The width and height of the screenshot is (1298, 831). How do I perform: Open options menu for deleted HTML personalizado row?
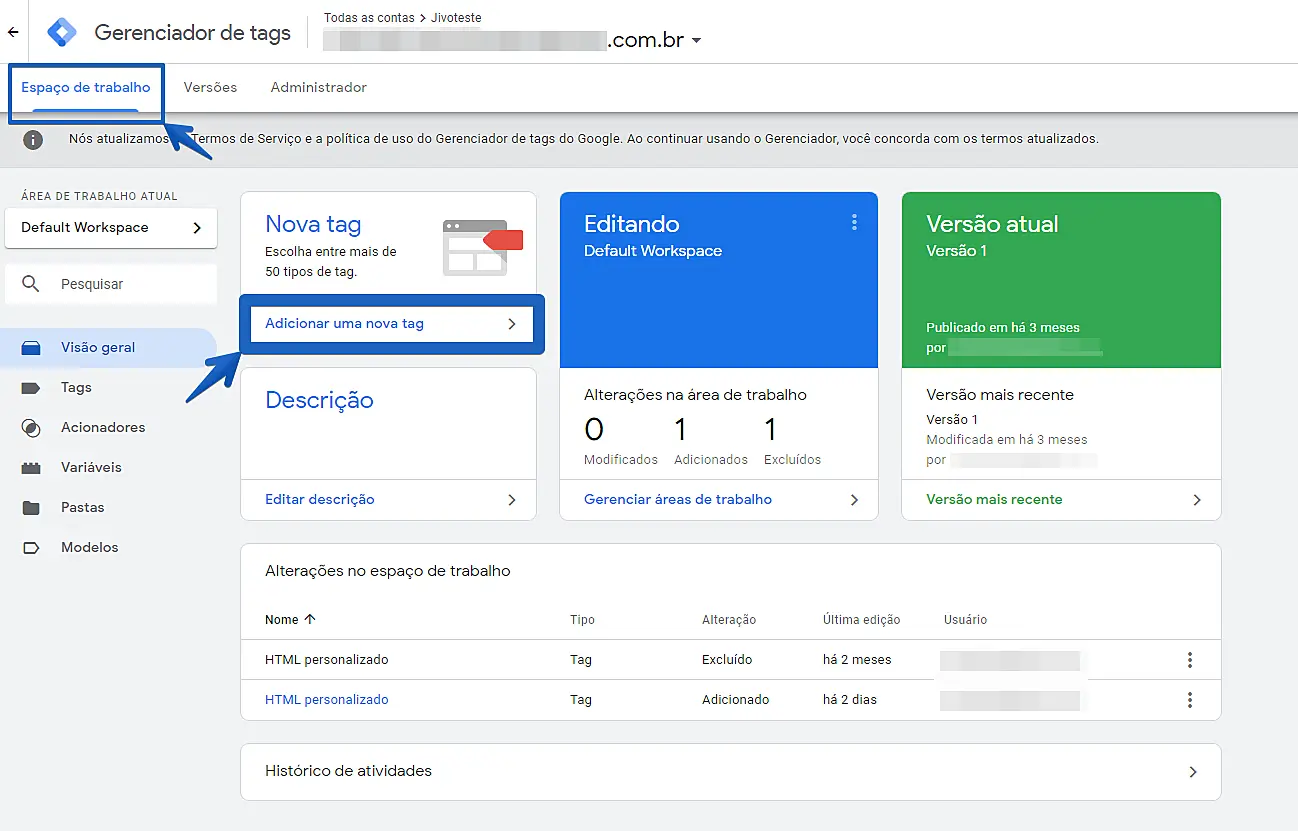point(1189,660)
